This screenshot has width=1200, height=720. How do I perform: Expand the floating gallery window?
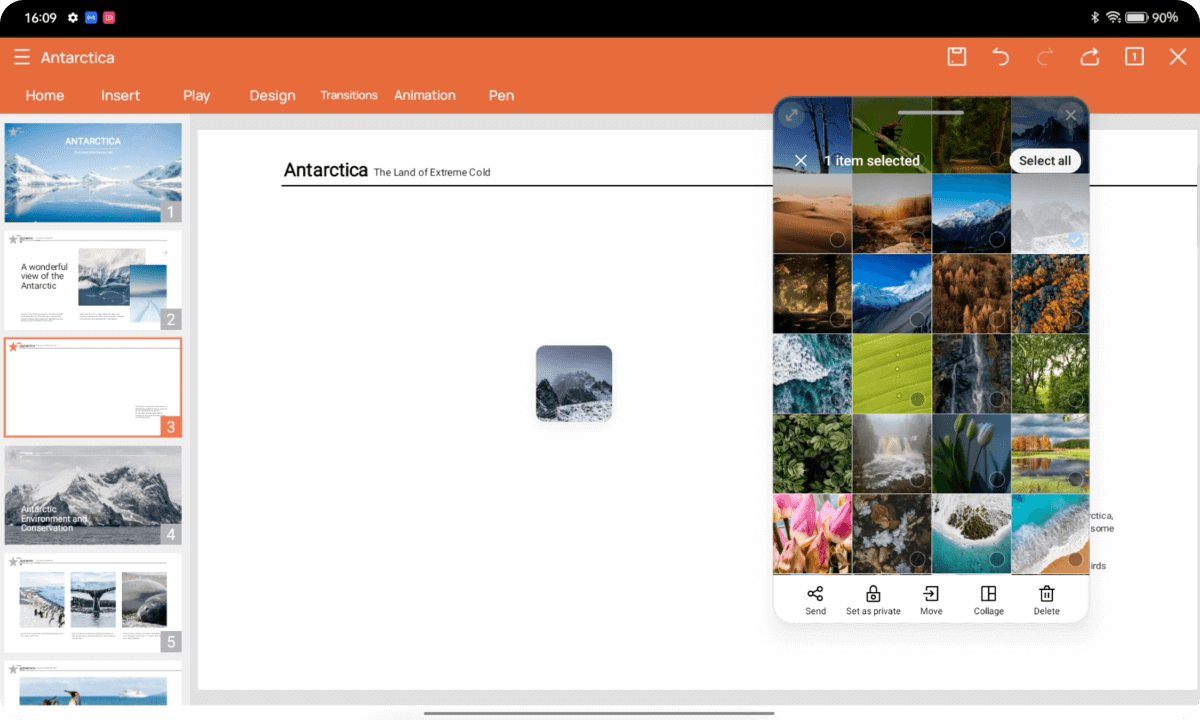(x=791, y=115)
